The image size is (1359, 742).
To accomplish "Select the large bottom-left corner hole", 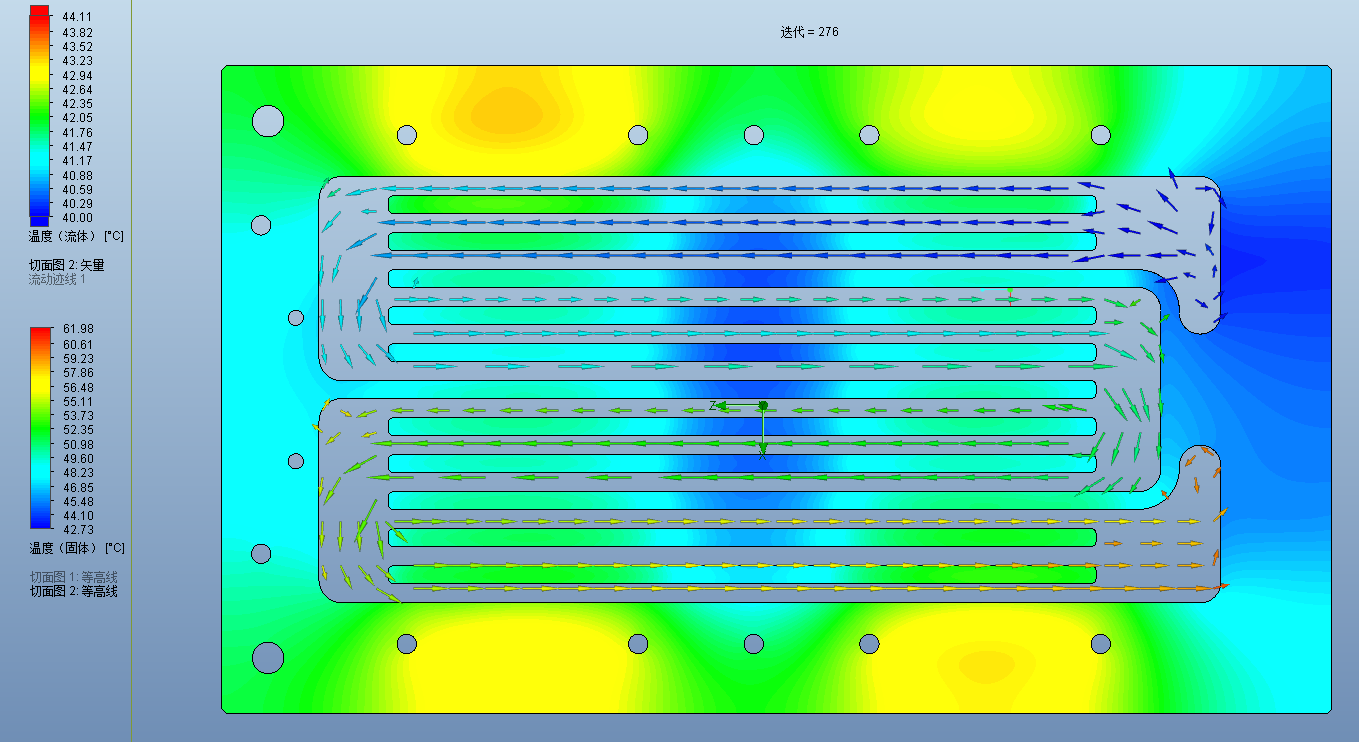I will (268, 657).
